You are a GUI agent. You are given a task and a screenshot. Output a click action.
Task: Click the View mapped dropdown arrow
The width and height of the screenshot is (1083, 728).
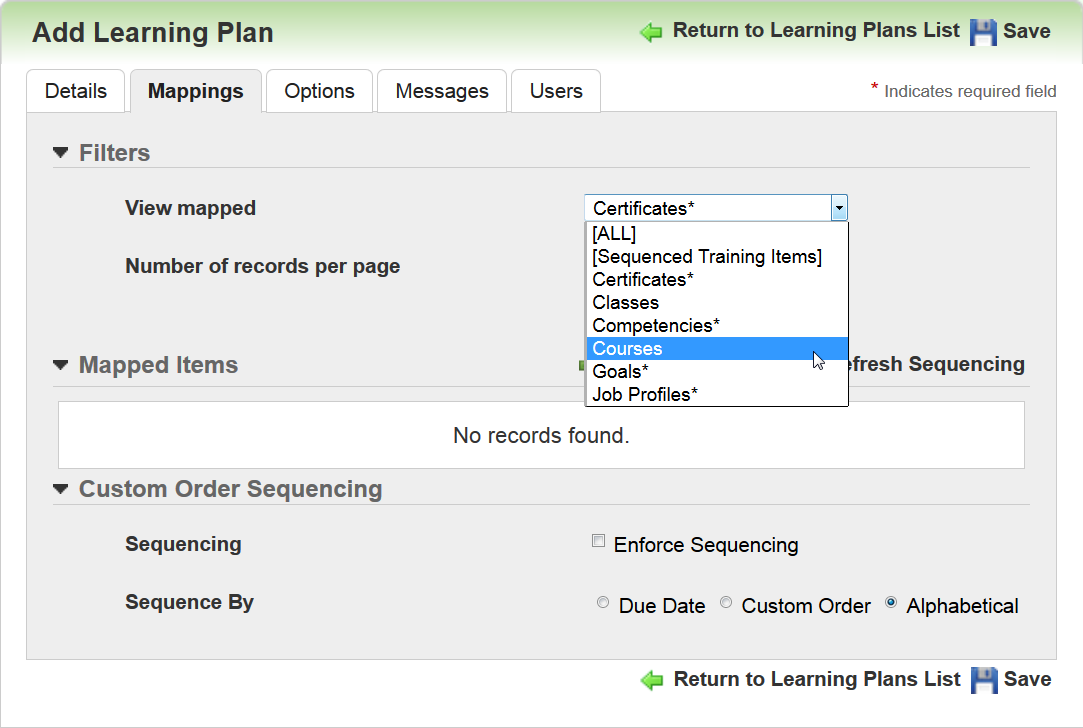(839, 208)
